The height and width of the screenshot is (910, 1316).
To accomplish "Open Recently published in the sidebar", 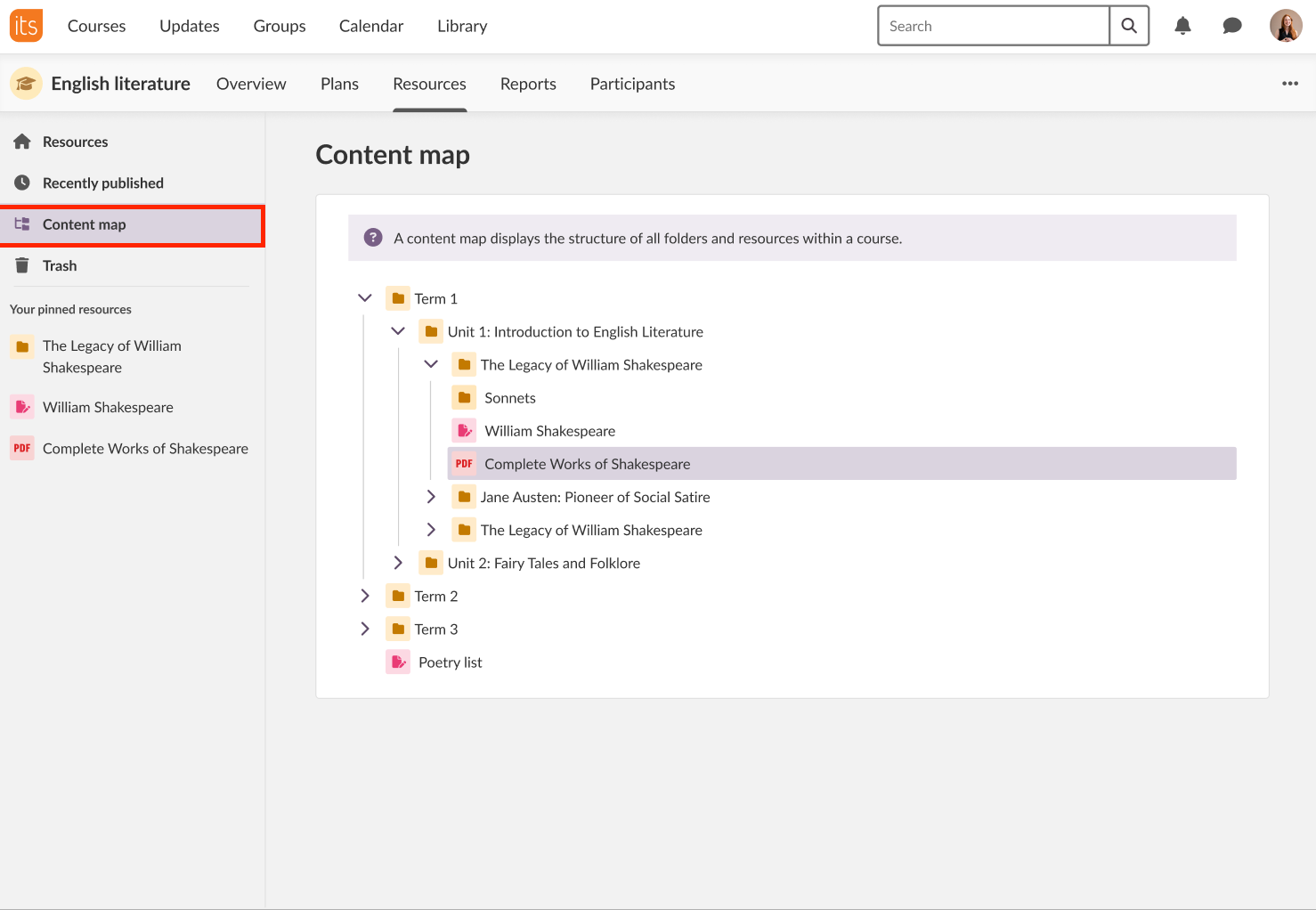I will (103, 183).
